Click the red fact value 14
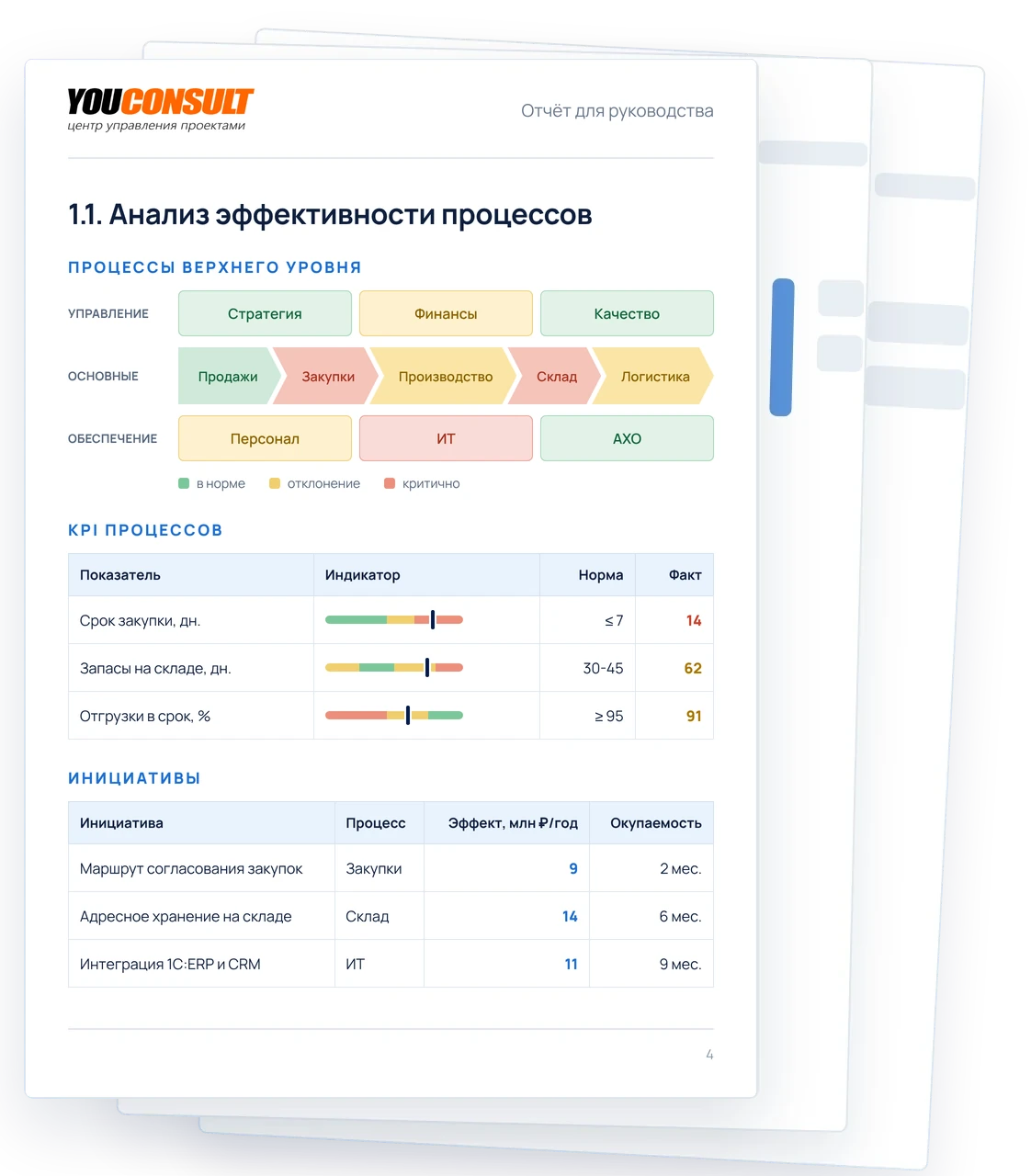The height and width of the screenshot is (1176, 1031). tap(694, 621)
